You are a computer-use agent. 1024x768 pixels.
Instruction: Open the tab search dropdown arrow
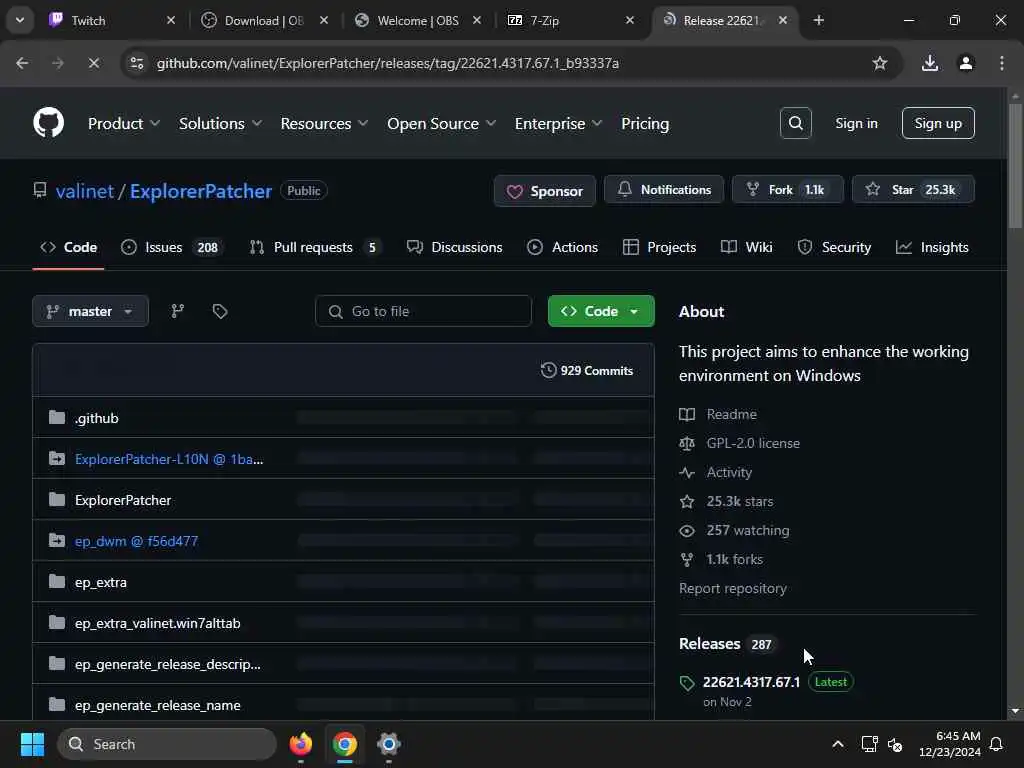click(x=20, y=20)
